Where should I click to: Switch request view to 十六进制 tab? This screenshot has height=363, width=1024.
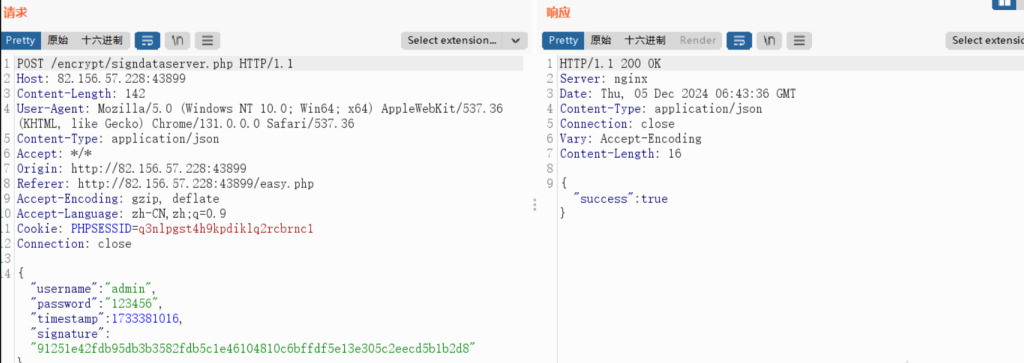click(x=102, y=40)
